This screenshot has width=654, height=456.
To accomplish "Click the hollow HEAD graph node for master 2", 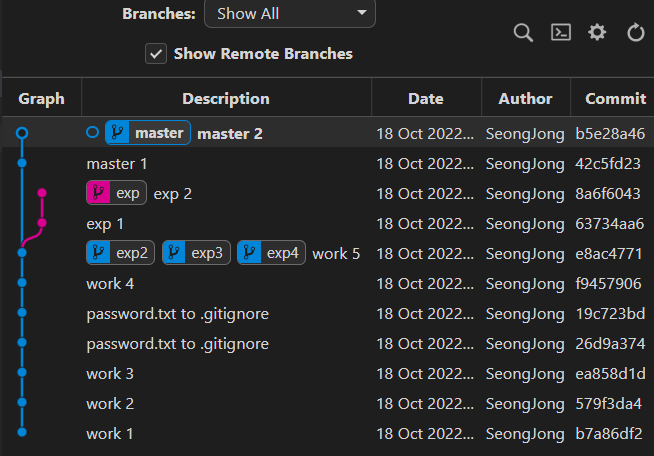I will click(x=22, y=133).
